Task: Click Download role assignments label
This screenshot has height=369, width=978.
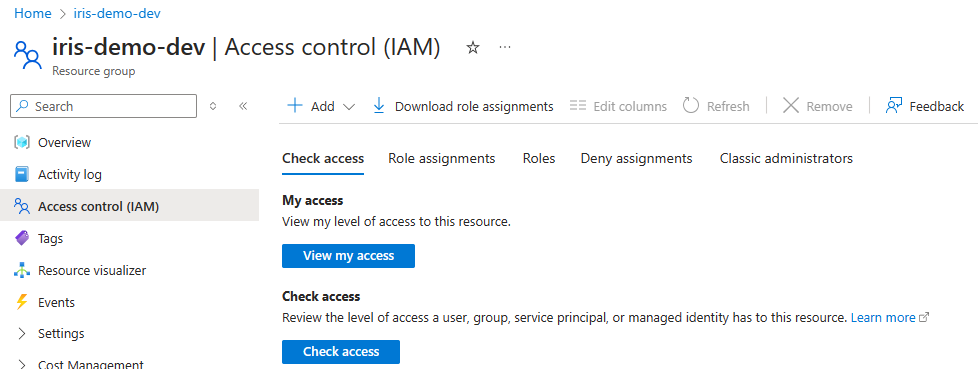Action: coord(474,107)
